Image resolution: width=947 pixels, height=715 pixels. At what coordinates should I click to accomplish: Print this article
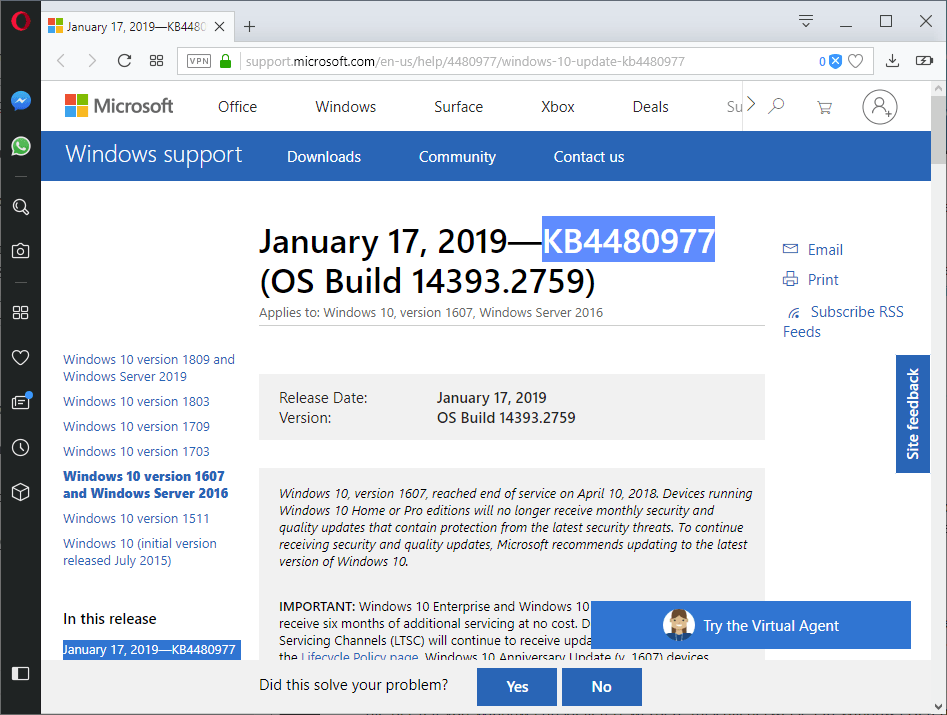tap(811, 280)
